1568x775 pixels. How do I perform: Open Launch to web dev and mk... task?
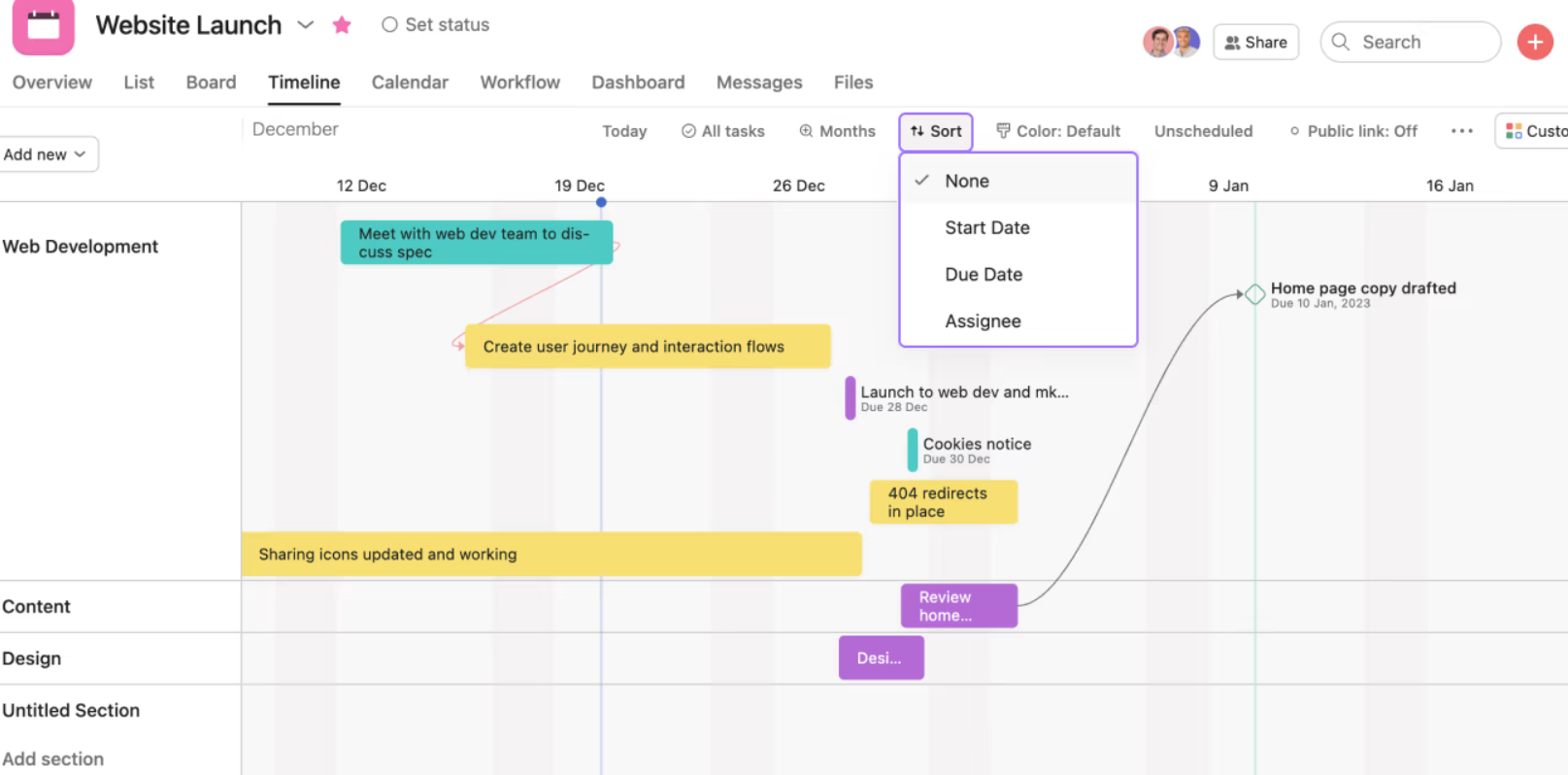[x=956, y=398]
